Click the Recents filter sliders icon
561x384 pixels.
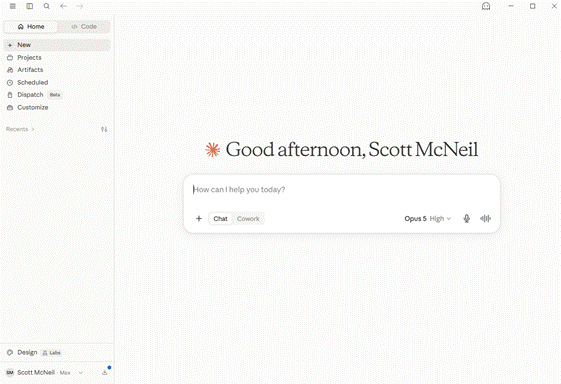tap(104, 129)
